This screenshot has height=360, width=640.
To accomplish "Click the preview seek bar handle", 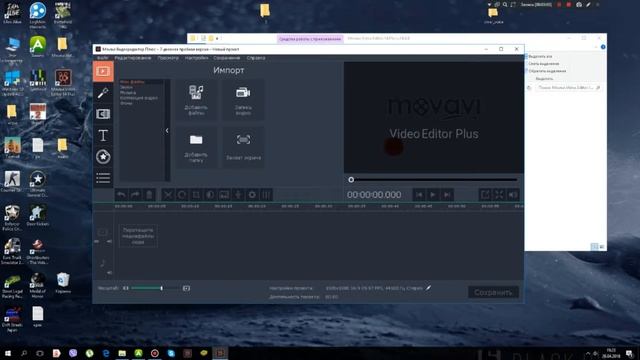I will pos(351,180).
